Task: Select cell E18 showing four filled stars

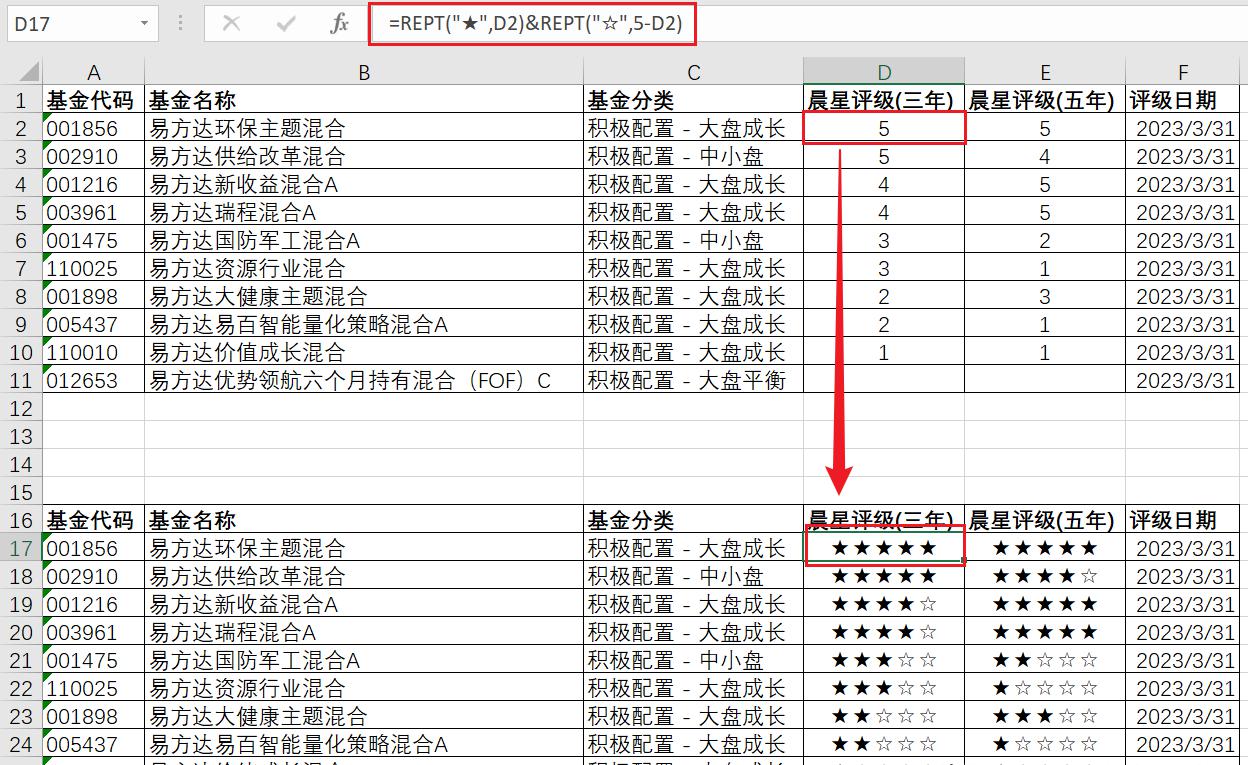Action: point(1045,576)
